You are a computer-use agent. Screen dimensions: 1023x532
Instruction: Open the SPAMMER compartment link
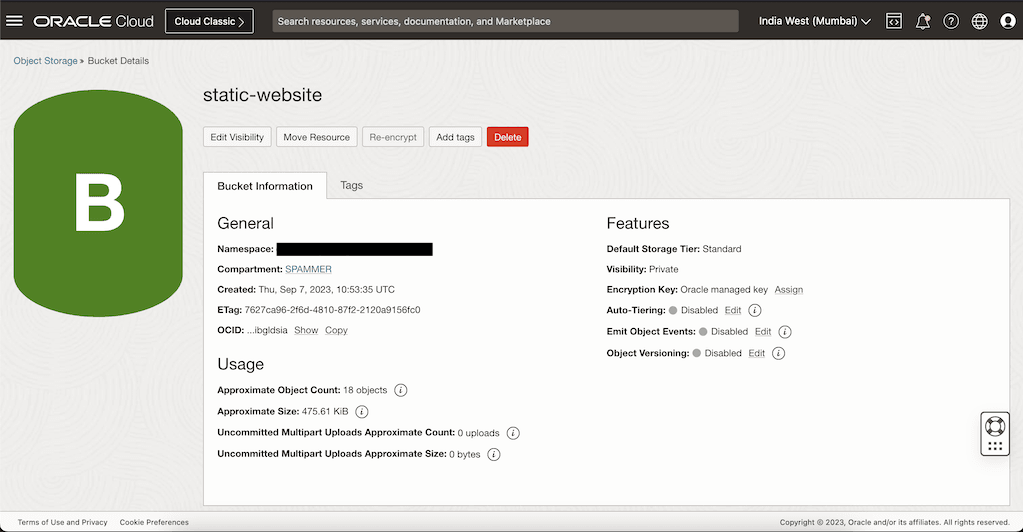pos(309,269)
